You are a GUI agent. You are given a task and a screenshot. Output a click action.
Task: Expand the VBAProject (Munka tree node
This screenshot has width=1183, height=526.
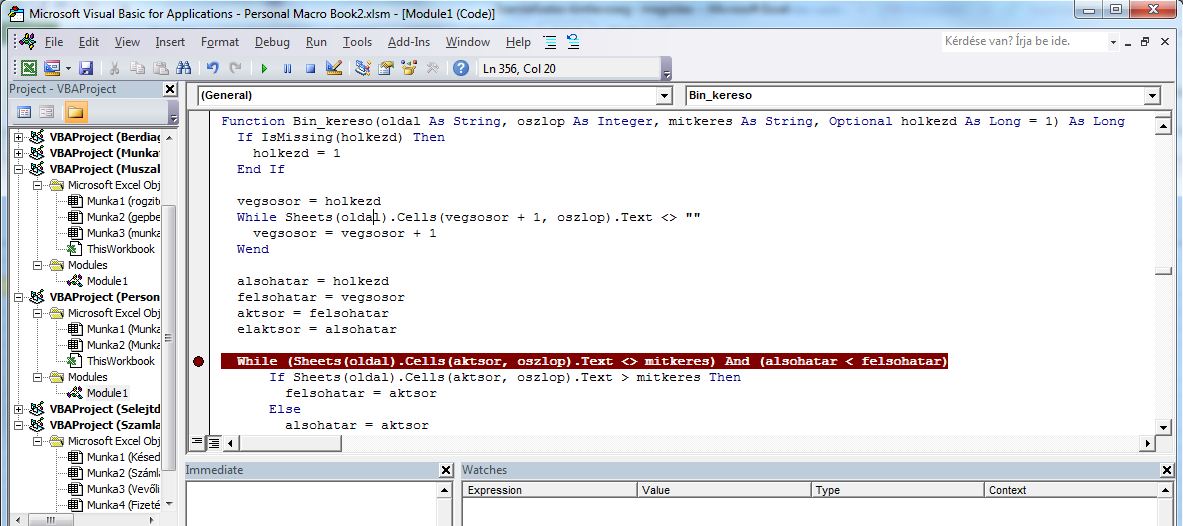pos(20,153)
